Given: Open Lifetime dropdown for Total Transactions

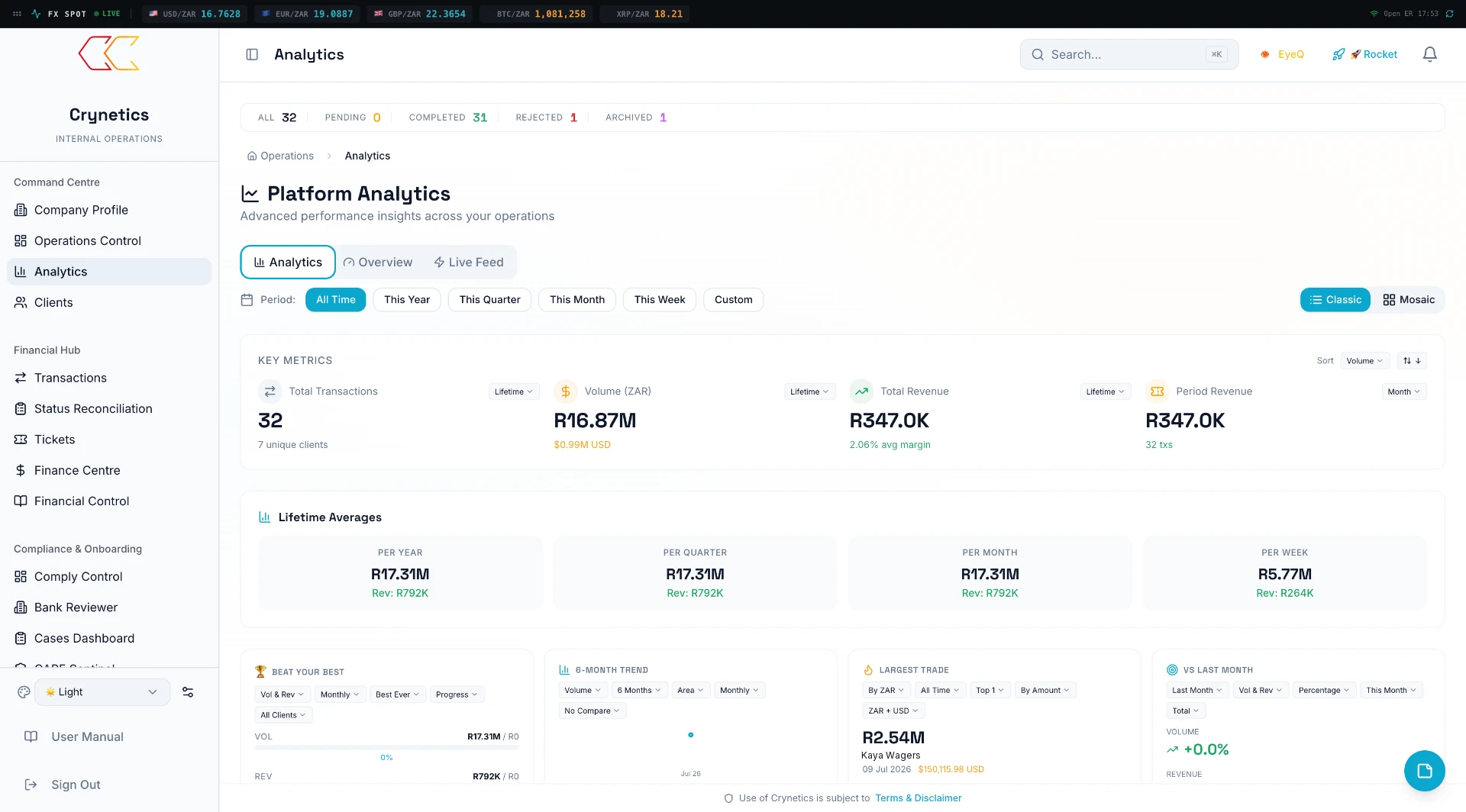Looking at the screenshot, I should tap(514, 391).
